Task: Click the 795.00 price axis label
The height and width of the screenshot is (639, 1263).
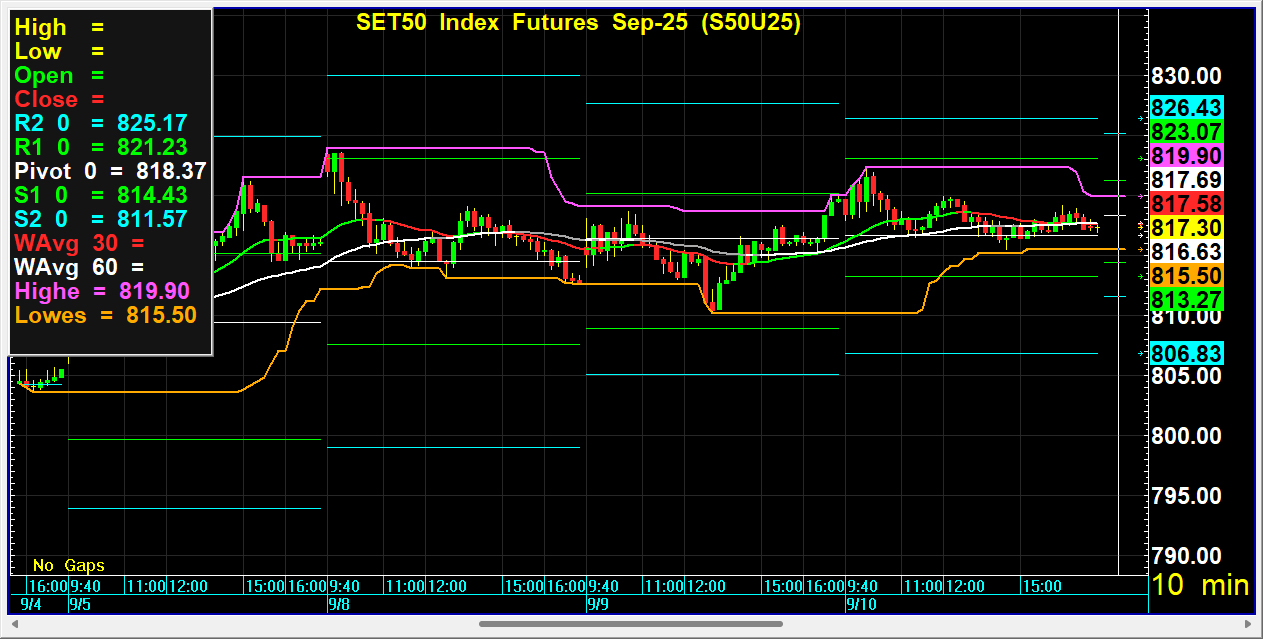Action: tap(1186, 496)
